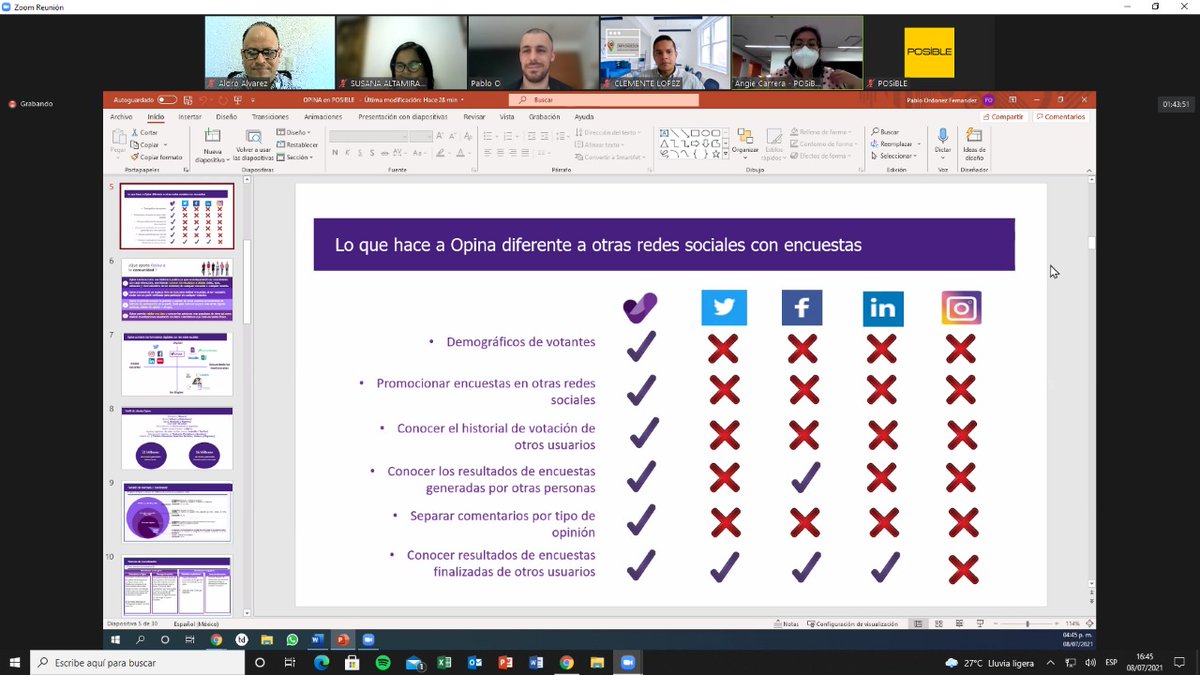Click the Twitter logo on the slide

point(724,307)
